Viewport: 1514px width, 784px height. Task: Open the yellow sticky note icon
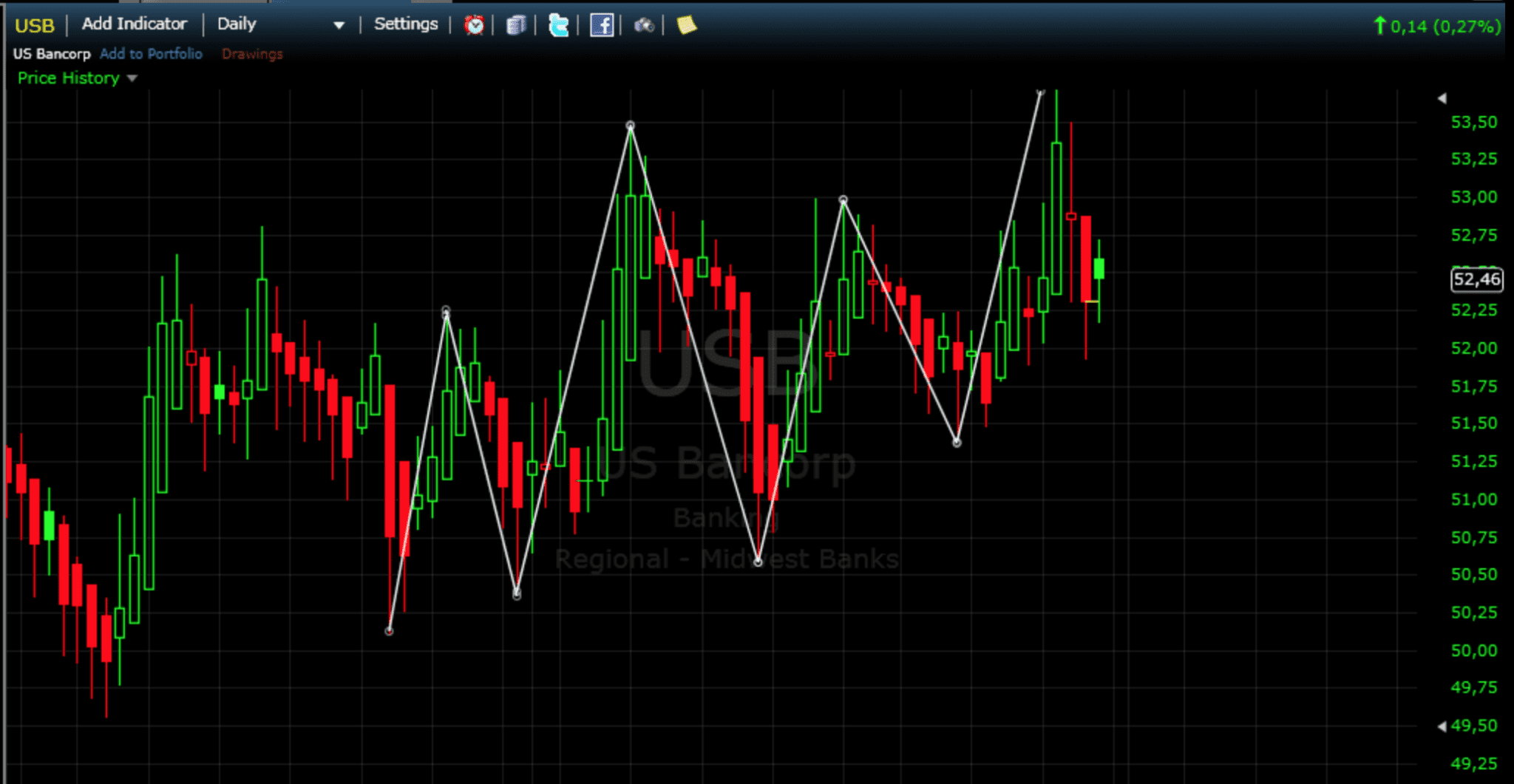point(686,25)
